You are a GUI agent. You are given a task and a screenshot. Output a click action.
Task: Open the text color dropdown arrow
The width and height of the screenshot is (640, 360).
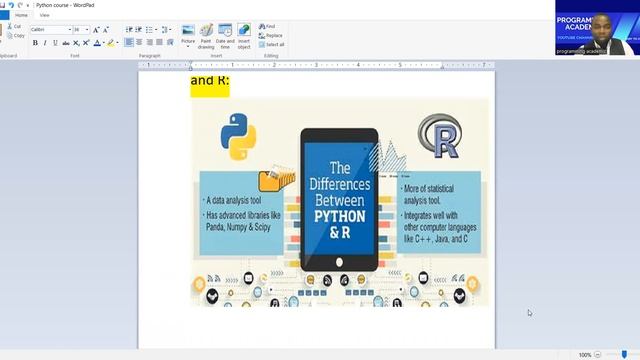tap(104, 42)
